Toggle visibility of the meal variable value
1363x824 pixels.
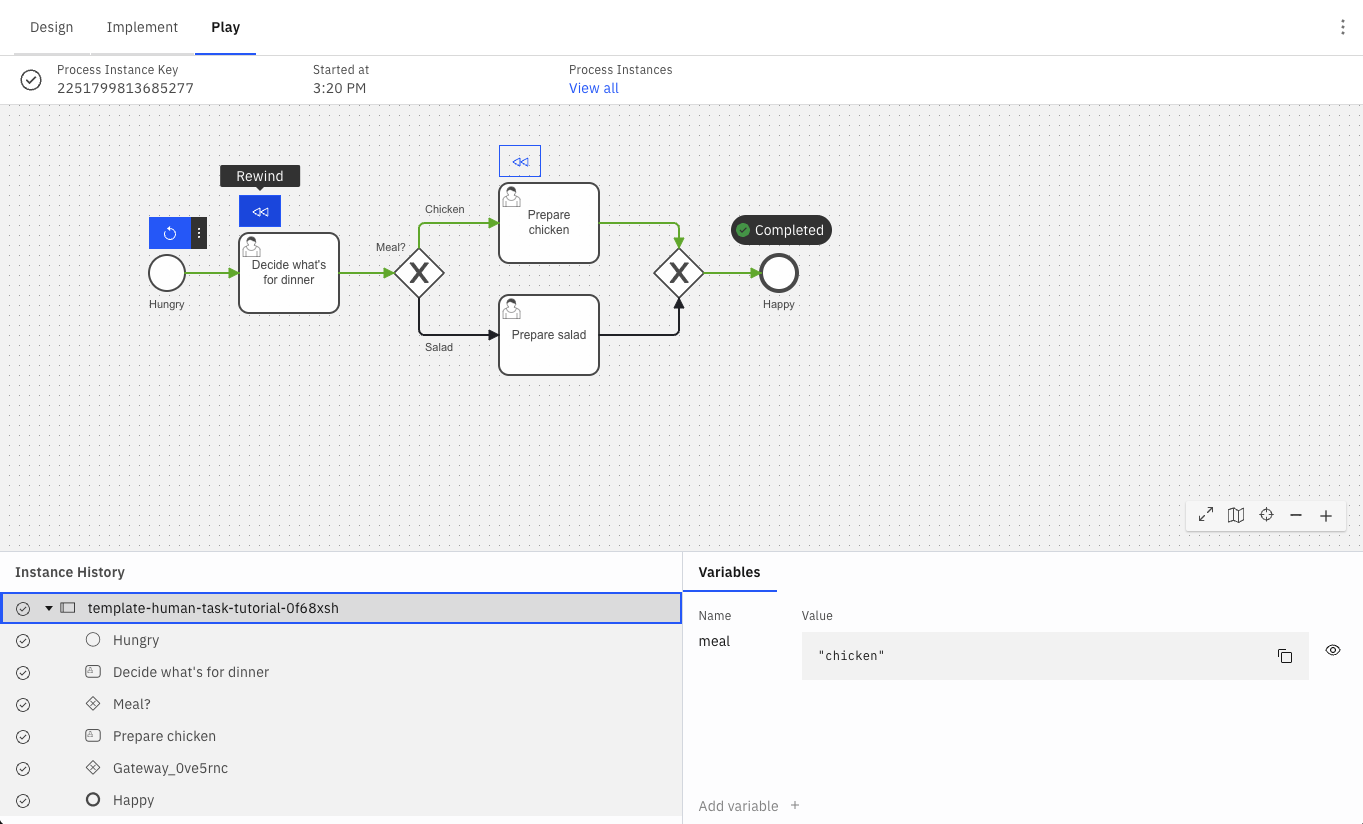coord(1332,650)
